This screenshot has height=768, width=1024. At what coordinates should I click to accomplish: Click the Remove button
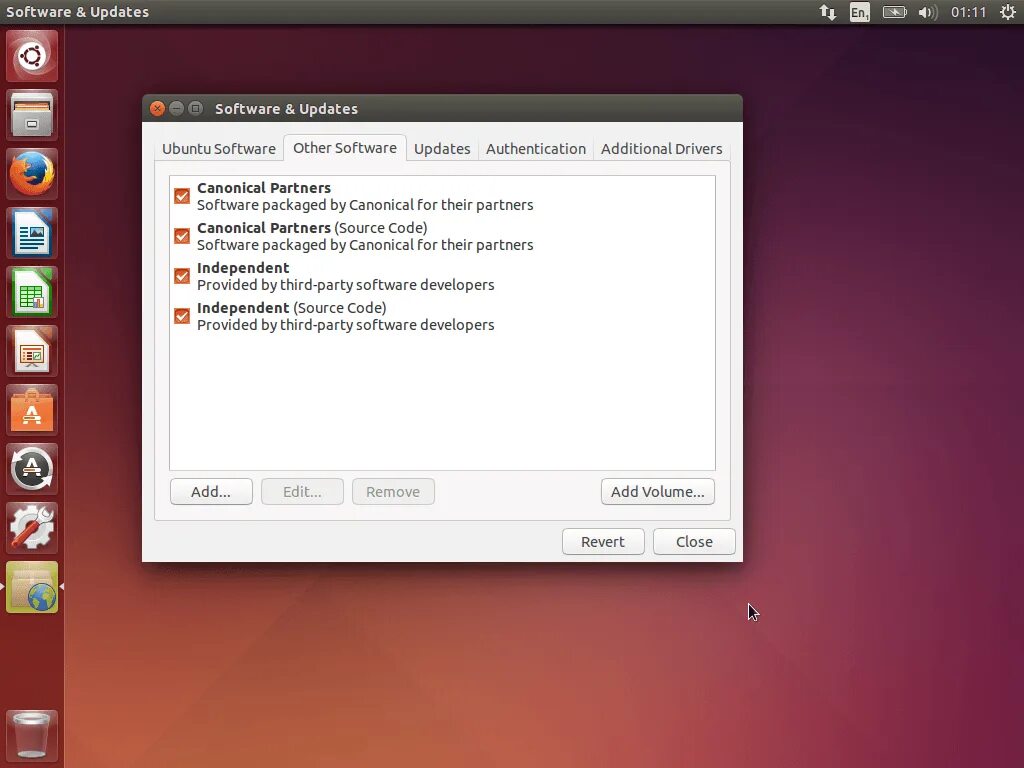pyautogui.click(x=393, y=492)
